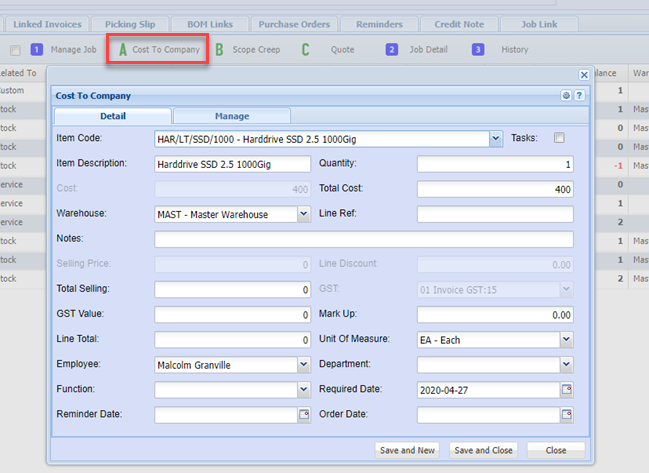This screenshot has height=473, width=649.
Task: Enable the Tasks checkbox
Action: (560, 138)
